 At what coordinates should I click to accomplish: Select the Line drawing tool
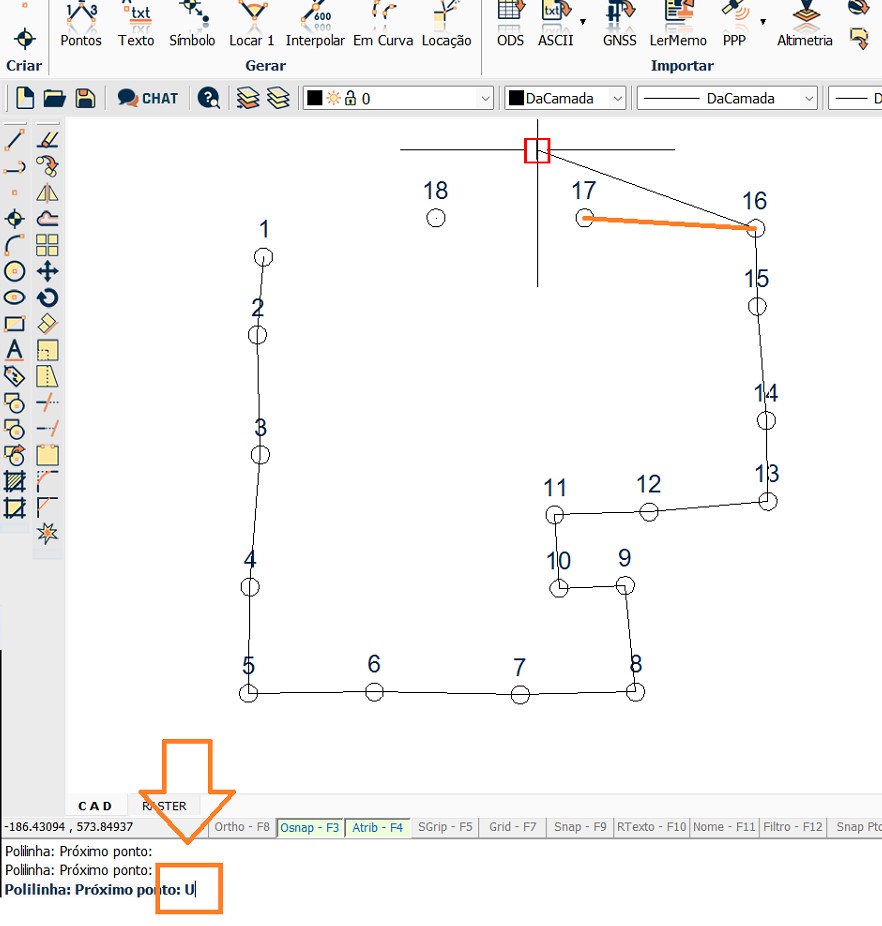(14, 140)
